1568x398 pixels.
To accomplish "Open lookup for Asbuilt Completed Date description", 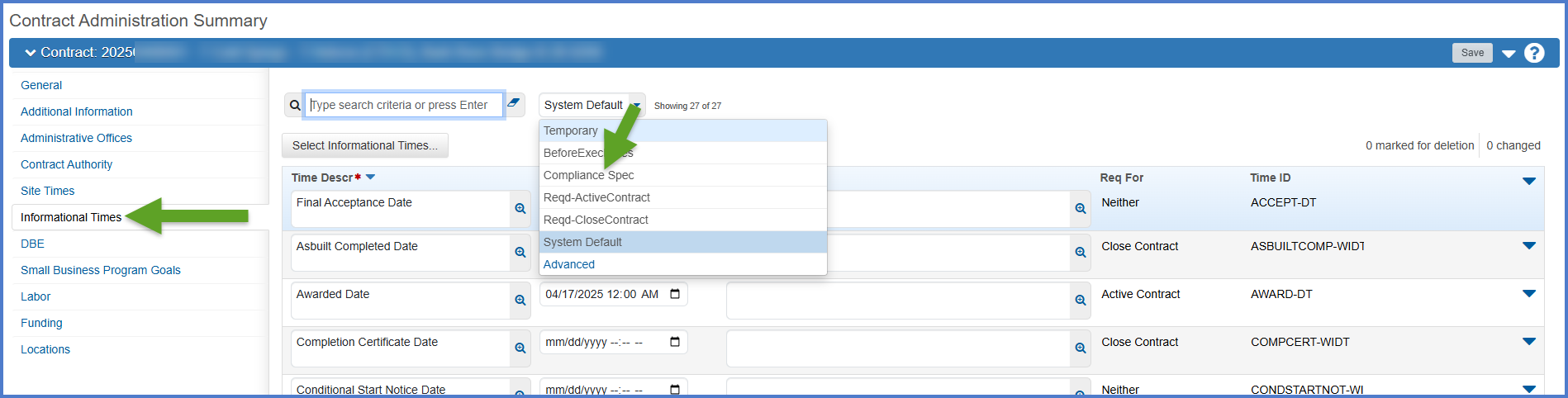I will click(520, 253).
